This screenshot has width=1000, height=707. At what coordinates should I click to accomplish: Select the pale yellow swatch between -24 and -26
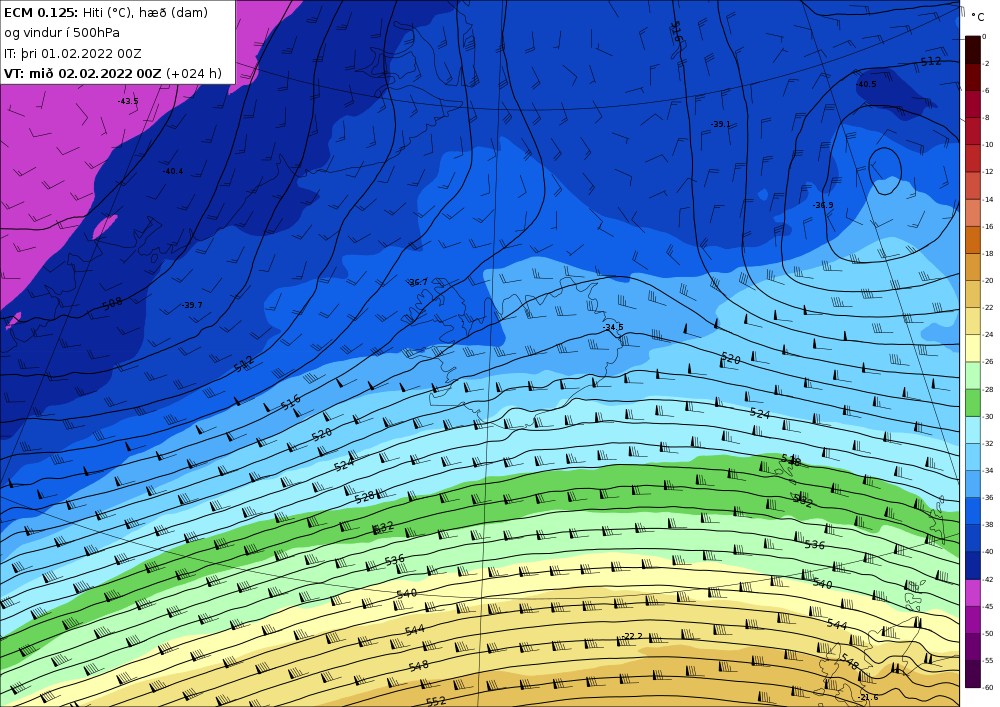[973, 349]
